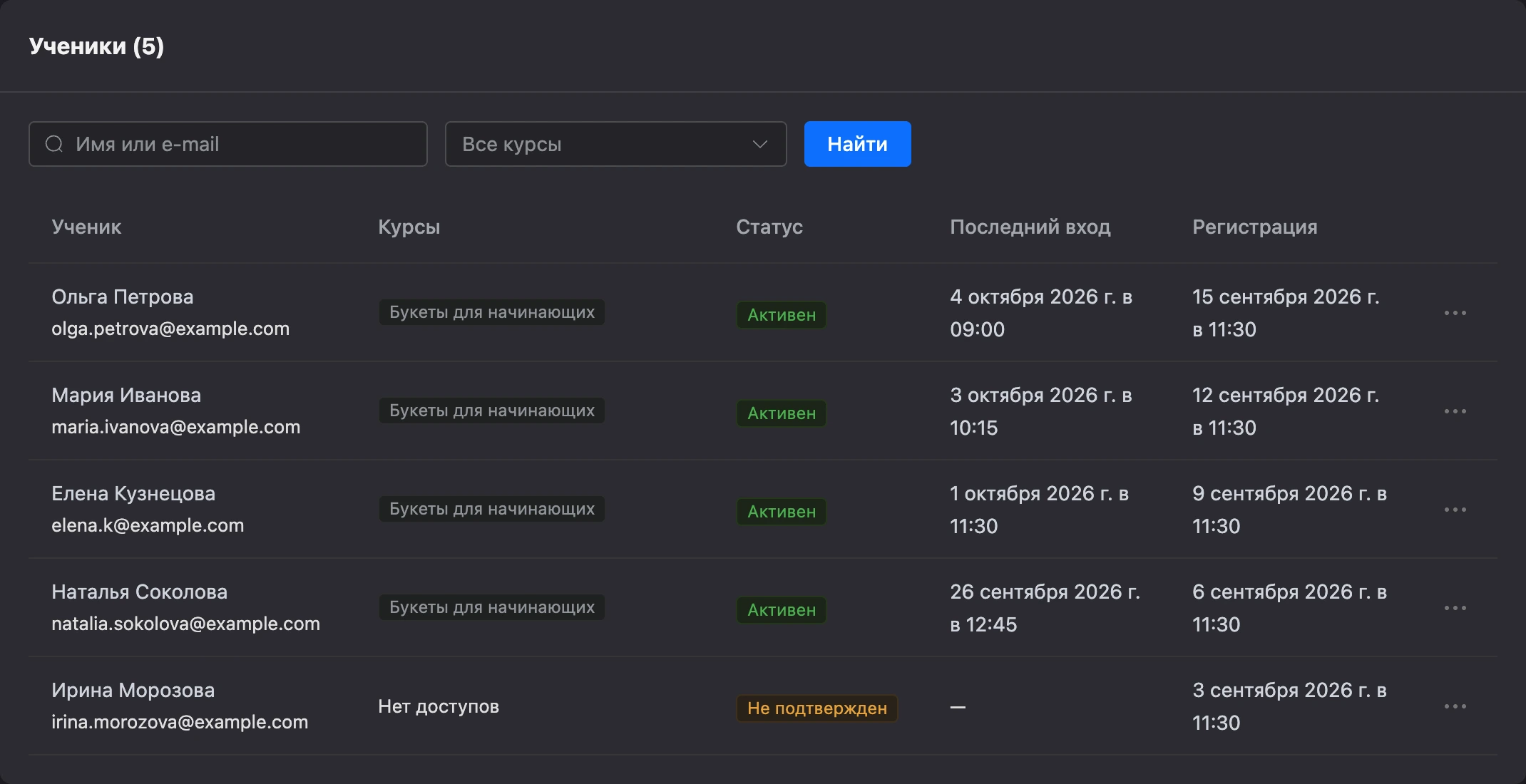Focus the Имя или e-mail search field

(x=228, y=144)
